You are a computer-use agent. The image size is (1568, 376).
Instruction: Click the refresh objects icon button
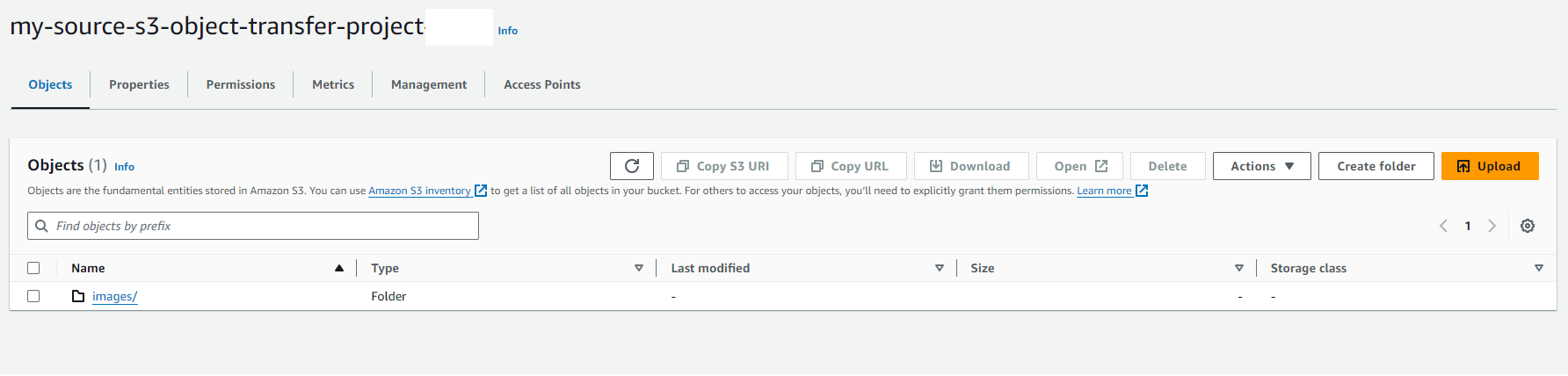[x=632, y=166]
